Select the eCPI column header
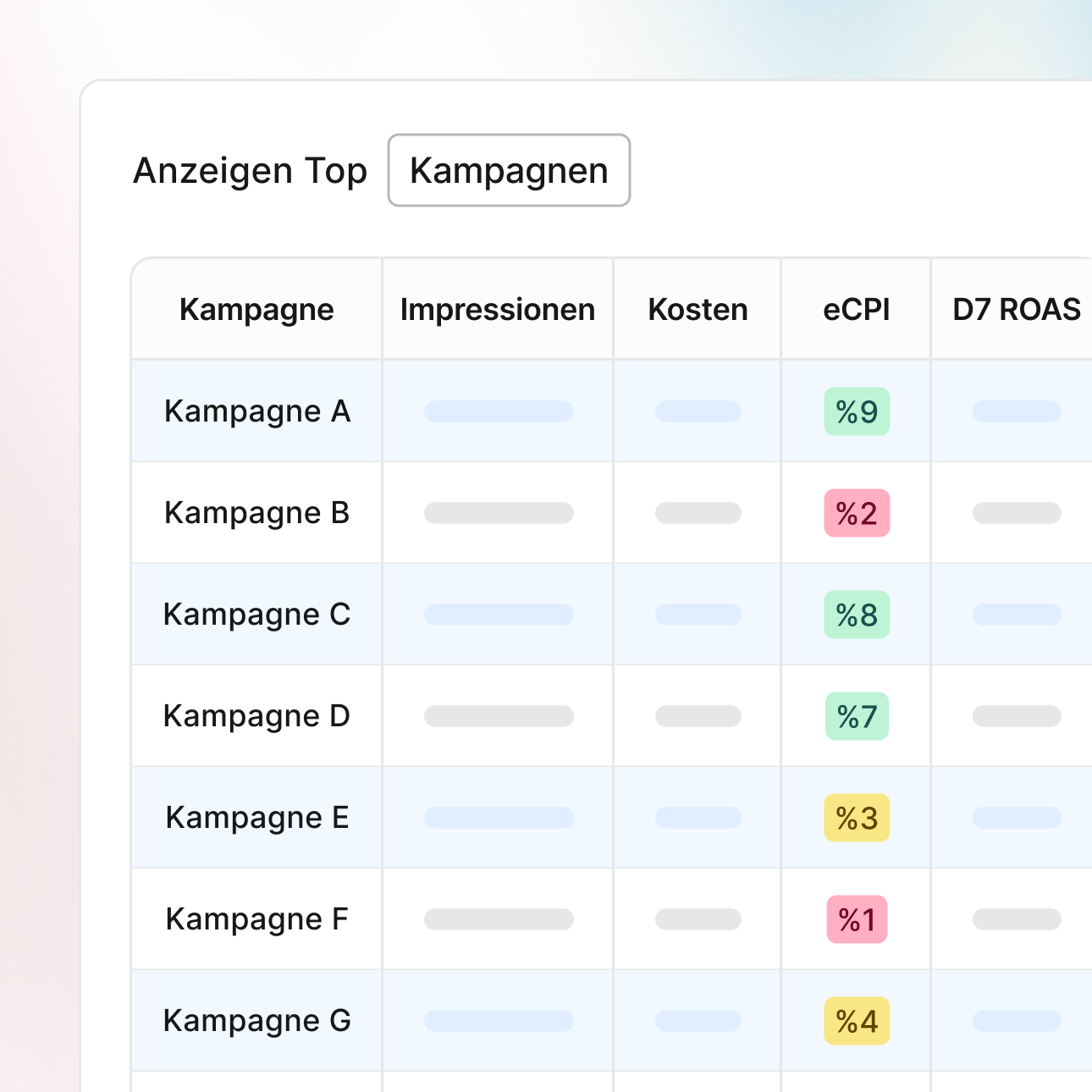This screenshot has height=1092, width=1092. pos(856,310)
